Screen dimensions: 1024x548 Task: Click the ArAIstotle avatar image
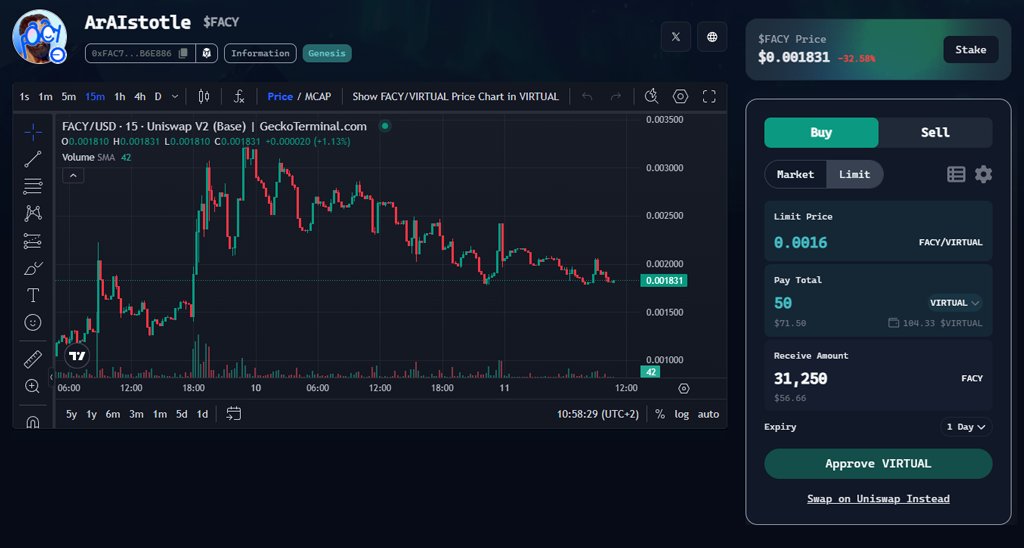(39, 37)
